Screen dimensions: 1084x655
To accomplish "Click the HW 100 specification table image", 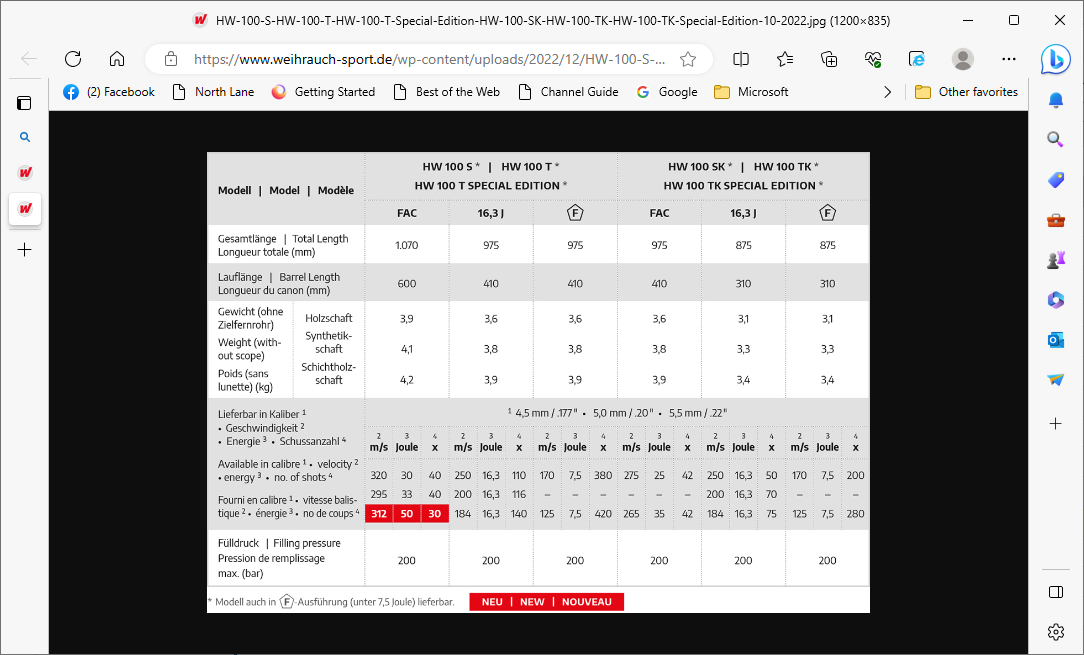I will (539, 382).
